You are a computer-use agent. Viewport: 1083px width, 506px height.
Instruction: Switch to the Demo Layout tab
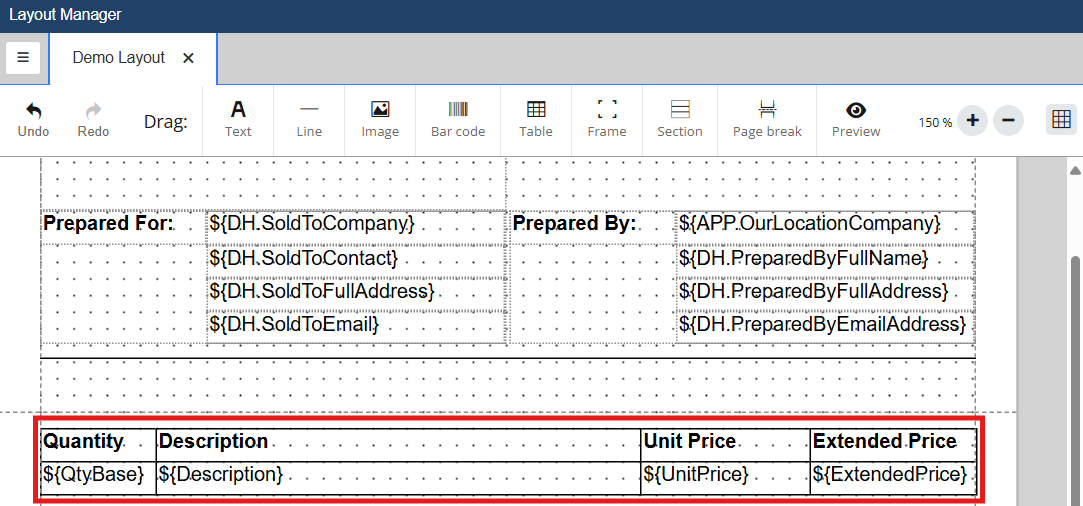point(118,58)
